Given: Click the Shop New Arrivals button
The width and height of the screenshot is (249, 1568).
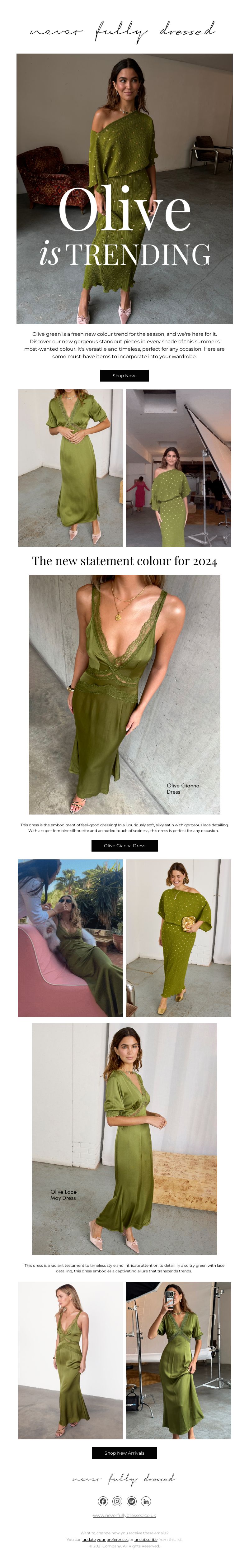Looking at the screenshot, I should 124,1453.
